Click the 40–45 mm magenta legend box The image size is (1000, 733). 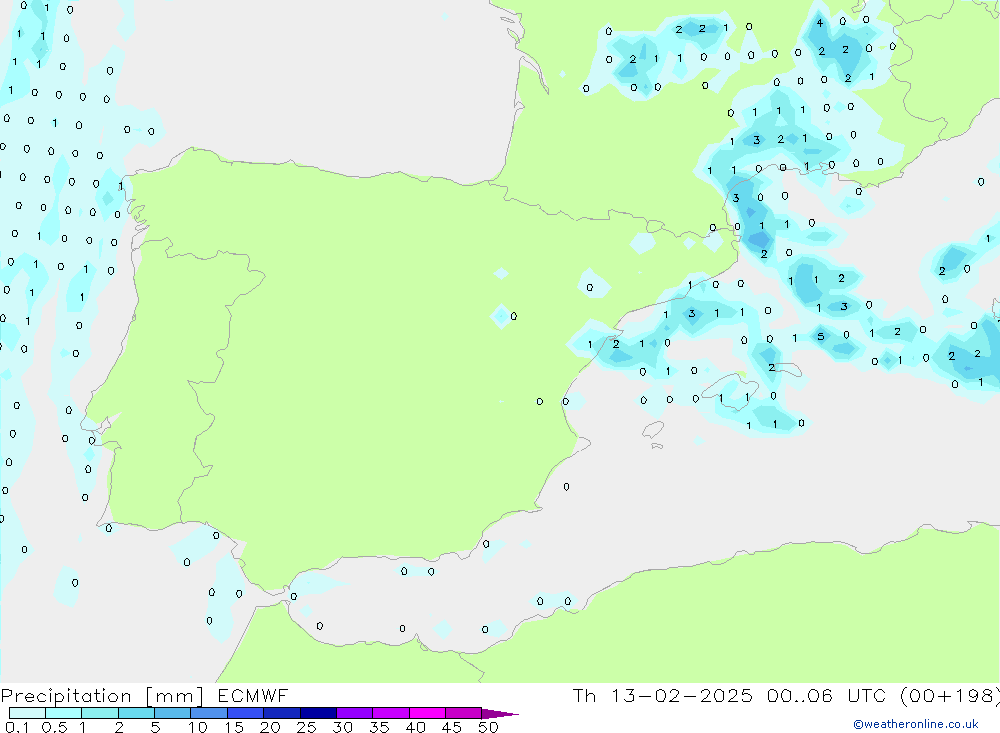coord(427,713)
